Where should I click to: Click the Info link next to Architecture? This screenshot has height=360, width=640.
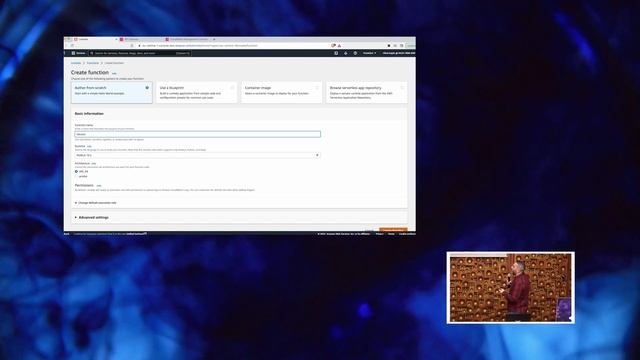93,163
